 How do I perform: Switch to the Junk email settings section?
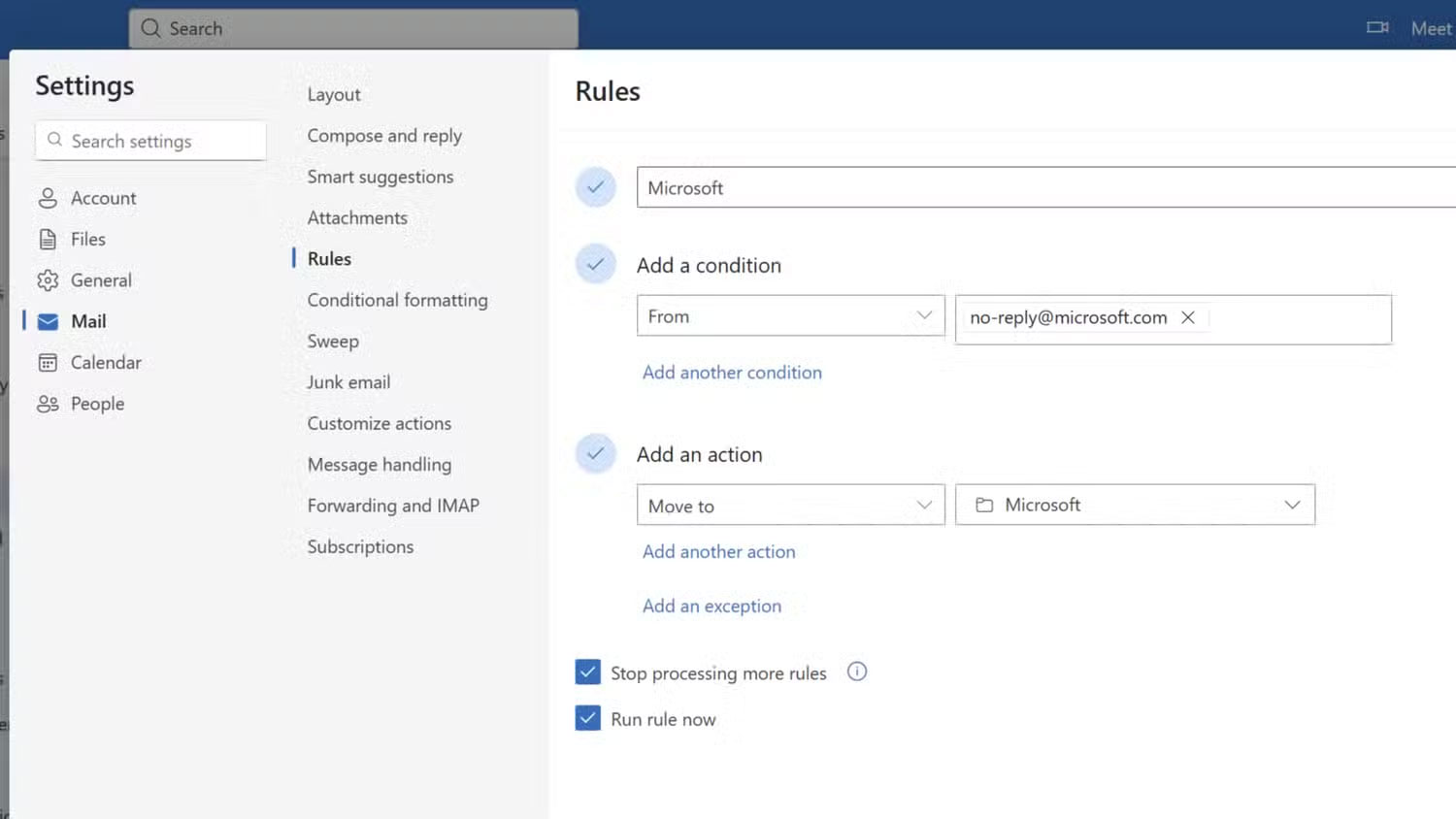click(347, 381)
